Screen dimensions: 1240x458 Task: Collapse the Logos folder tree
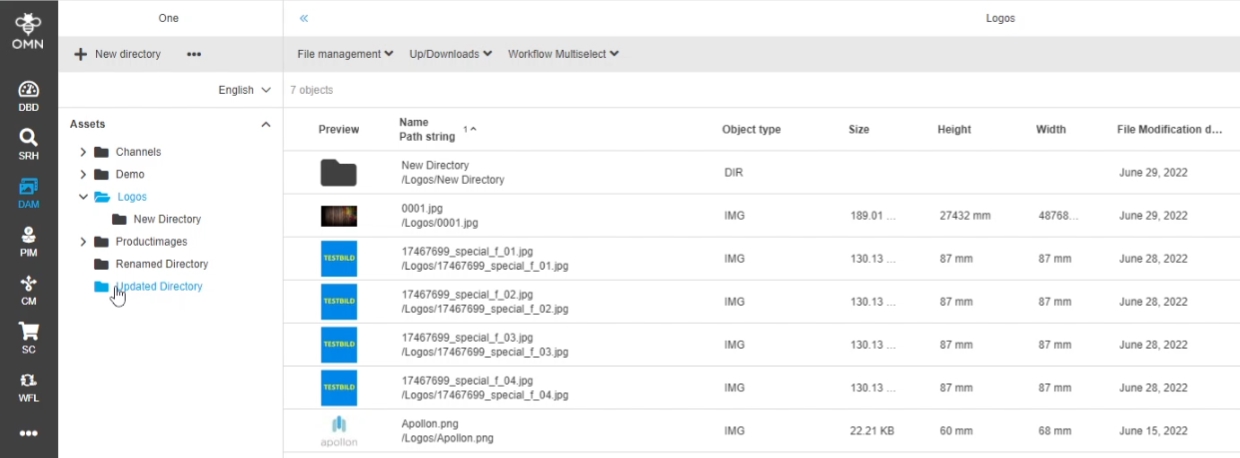(x=83, y=197)
